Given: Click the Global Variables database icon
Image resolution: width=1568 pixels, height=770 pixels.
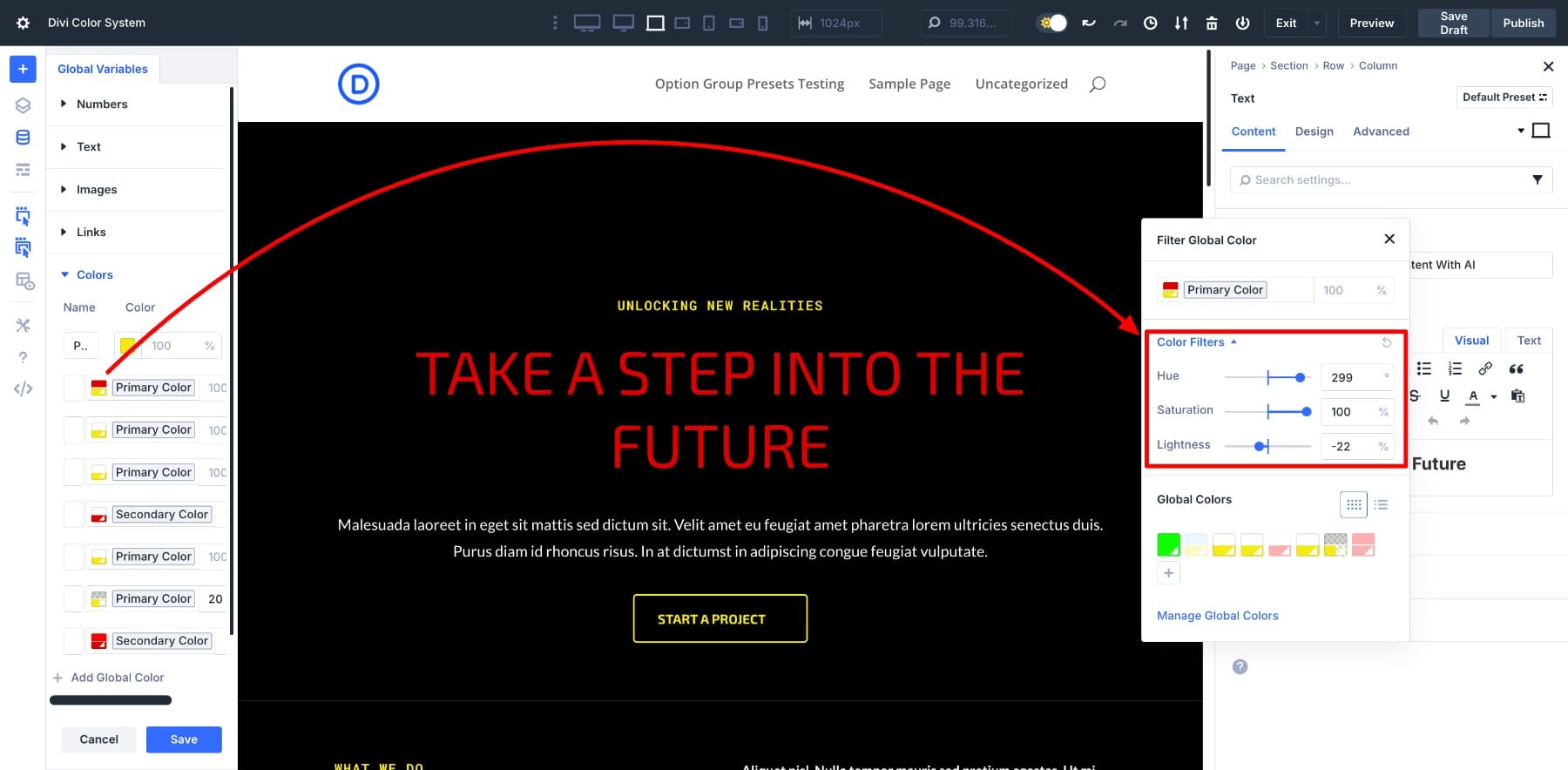Looking at the screenshot, I should (x=23, y=137).
